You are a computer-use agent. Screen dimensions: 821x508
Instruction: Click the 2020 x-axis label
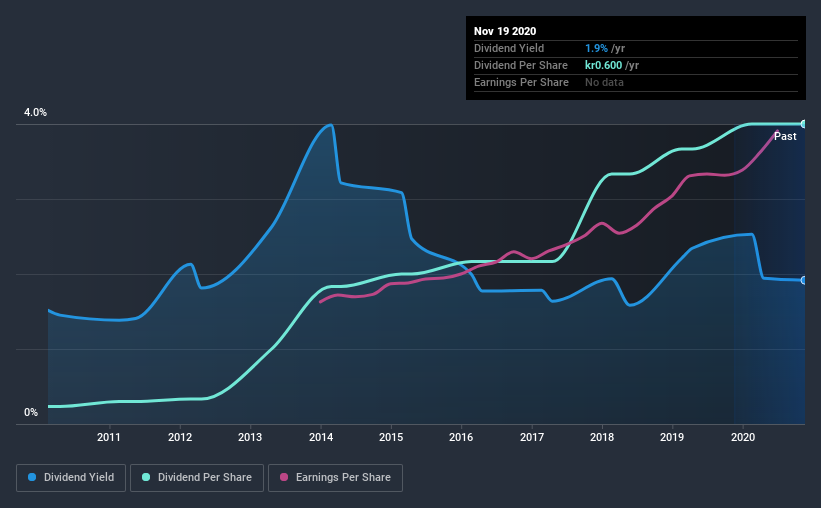click(x=743, y=437)
